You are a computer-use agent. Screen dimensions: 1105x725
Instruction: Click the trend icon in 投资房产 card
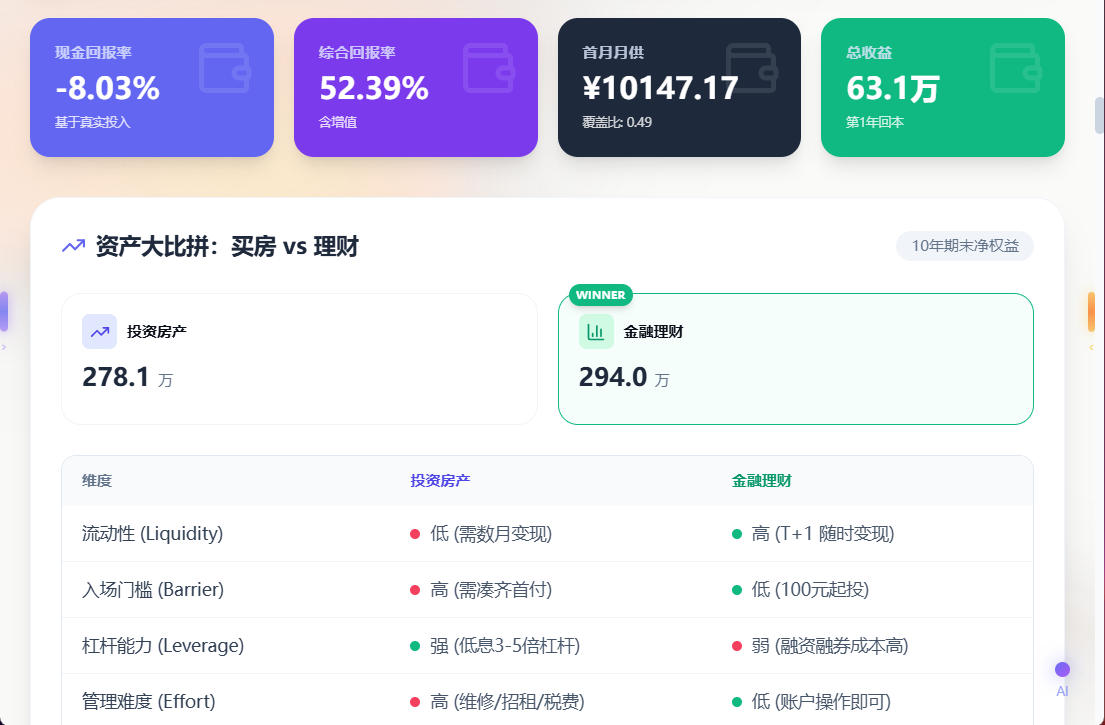(x=99, y=332)
